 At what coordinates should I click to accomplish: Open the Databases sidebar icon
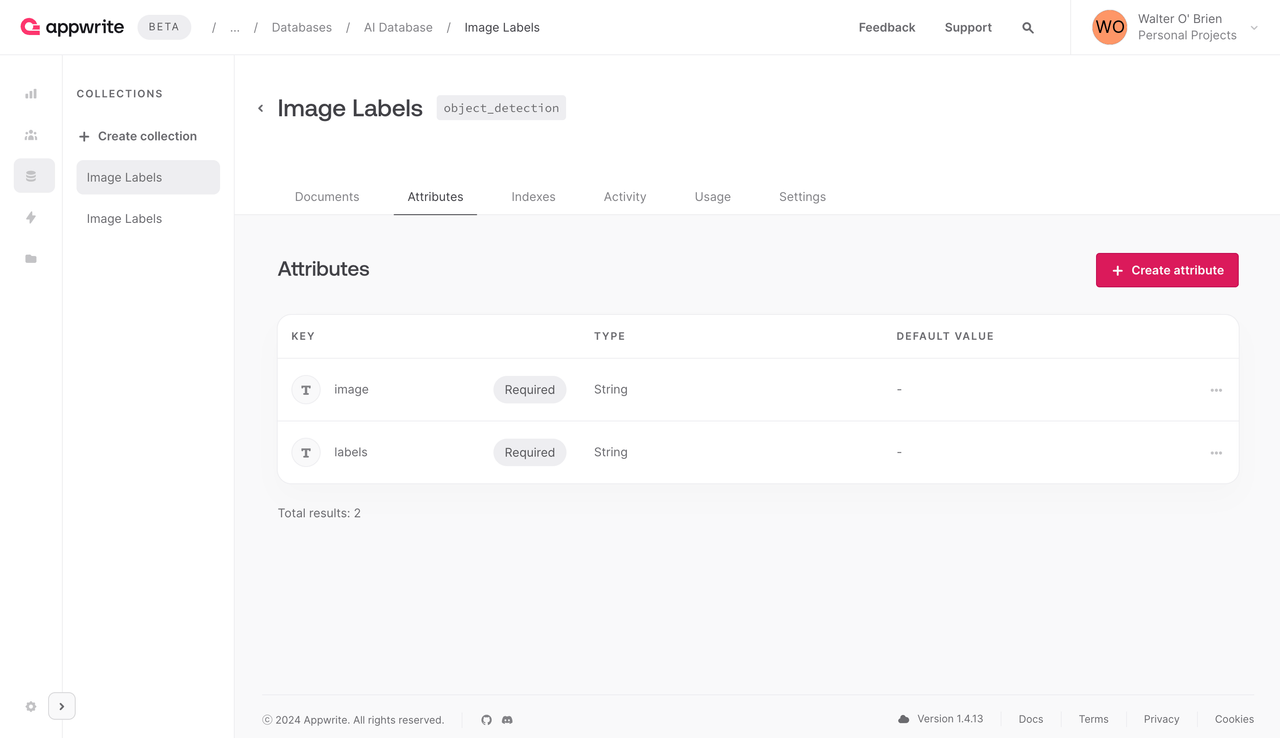33,176
